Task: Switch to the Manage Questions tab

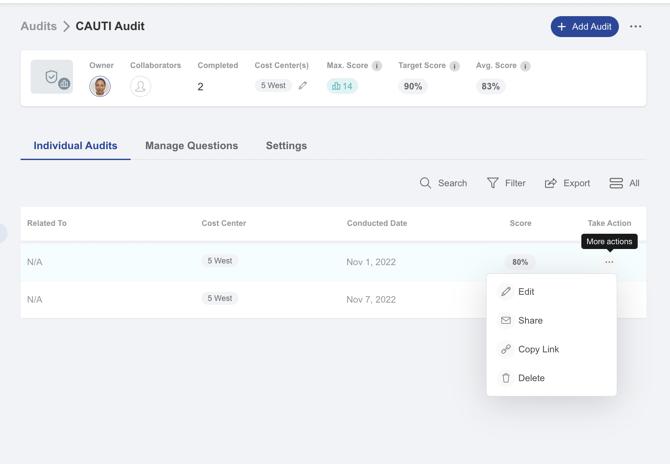Action: point(191,146)
